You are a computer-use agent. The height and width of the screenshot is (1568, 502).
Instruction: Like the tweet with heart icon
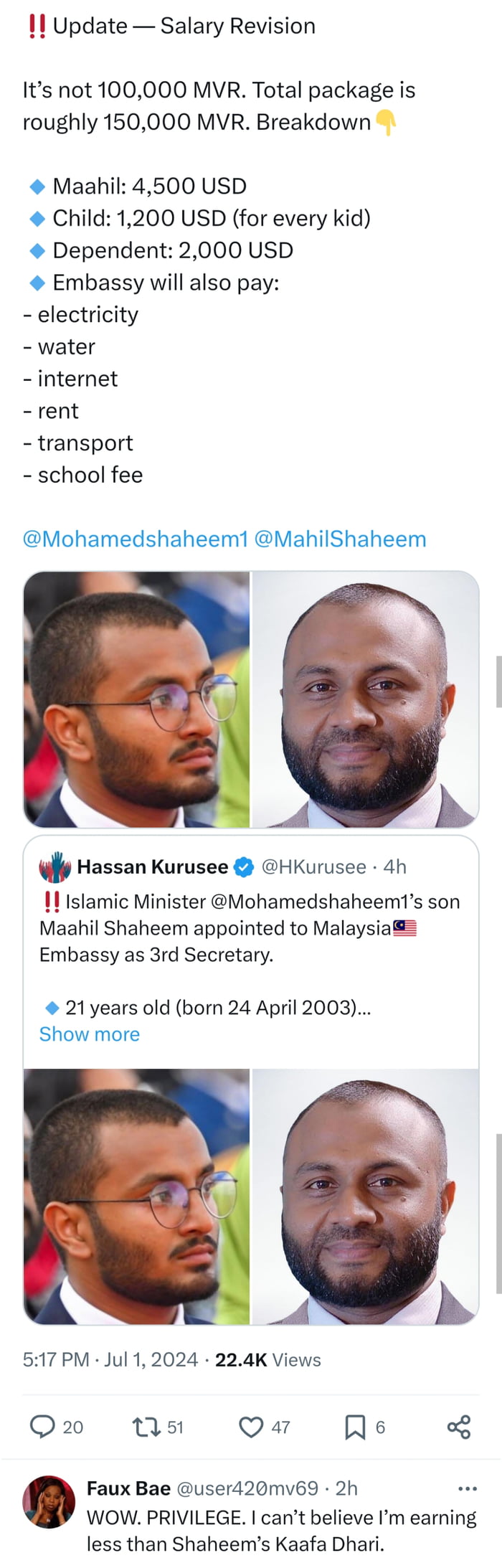(250, 1427)
